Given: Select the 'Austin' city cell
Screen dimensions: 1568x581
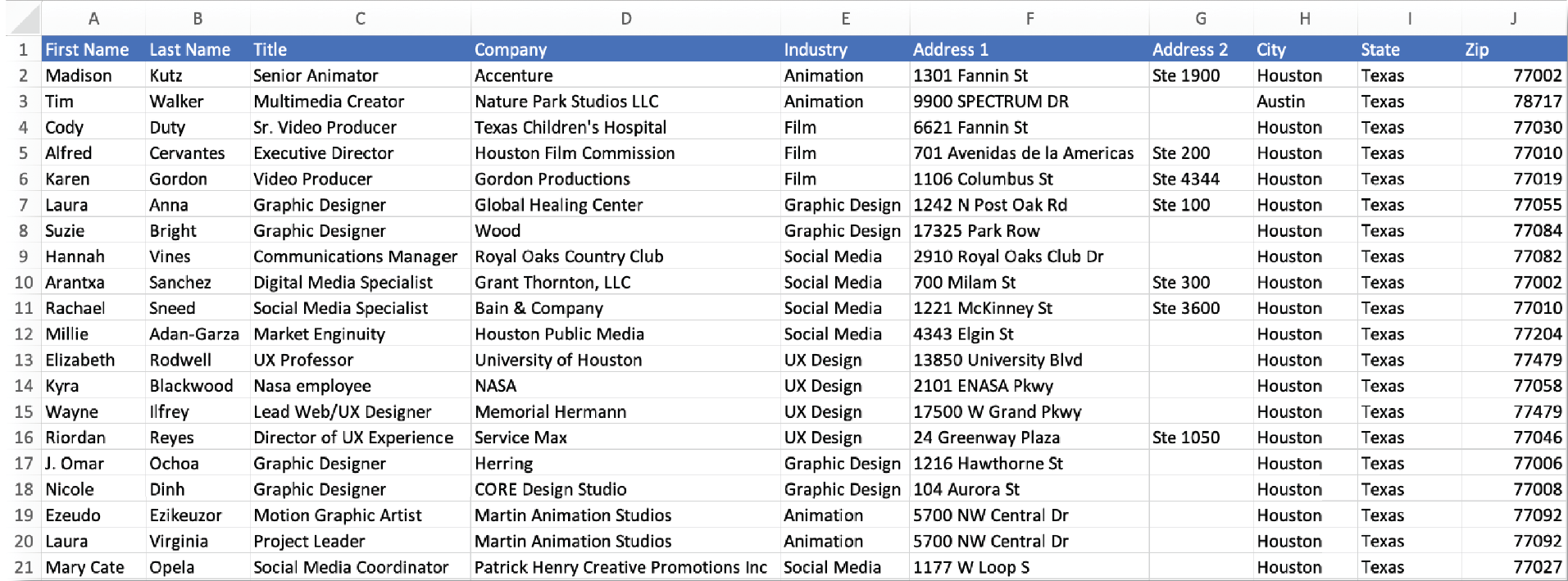Looking at the screenshot, I should pos(1305,102).
